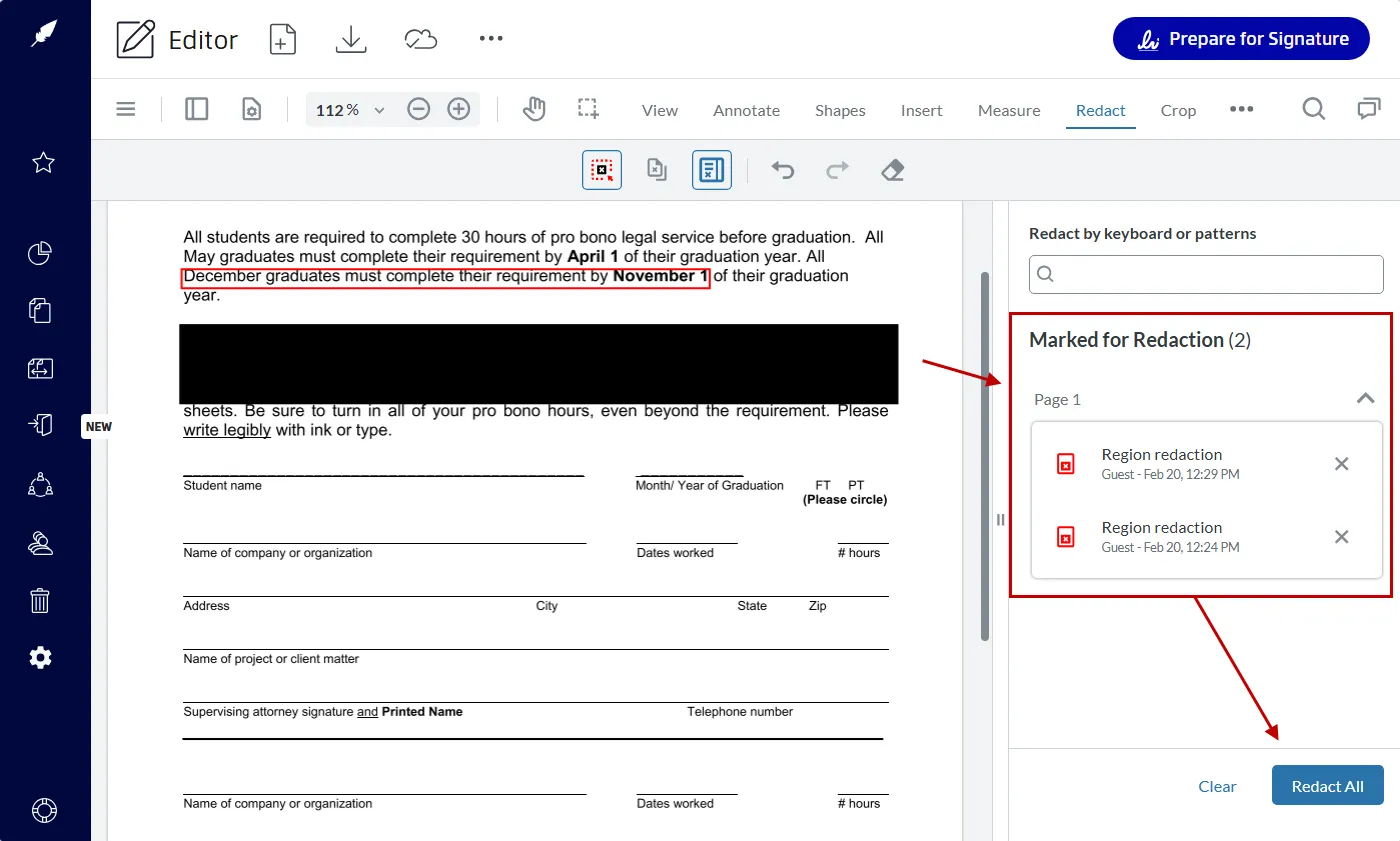This screenshot has height=841, width=1400.
Task: Open the star favorites in sidebar
Action: pyautogui.click(x=43, y=162)
